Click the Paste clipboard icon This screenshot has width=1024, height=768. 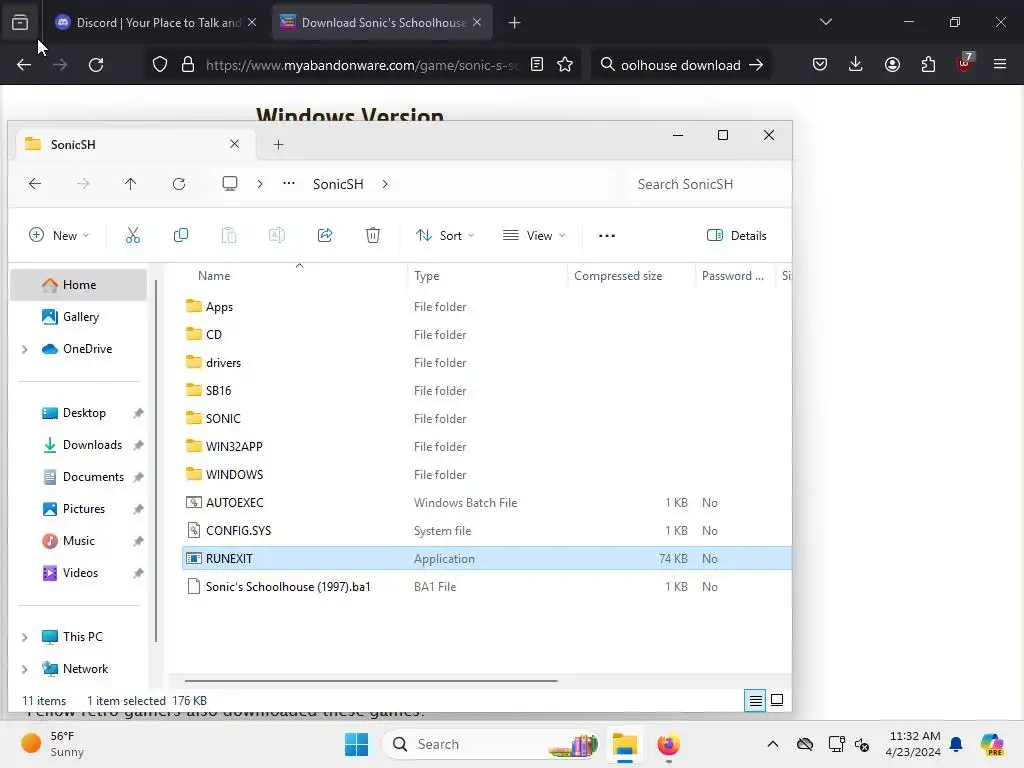[229, 235]
